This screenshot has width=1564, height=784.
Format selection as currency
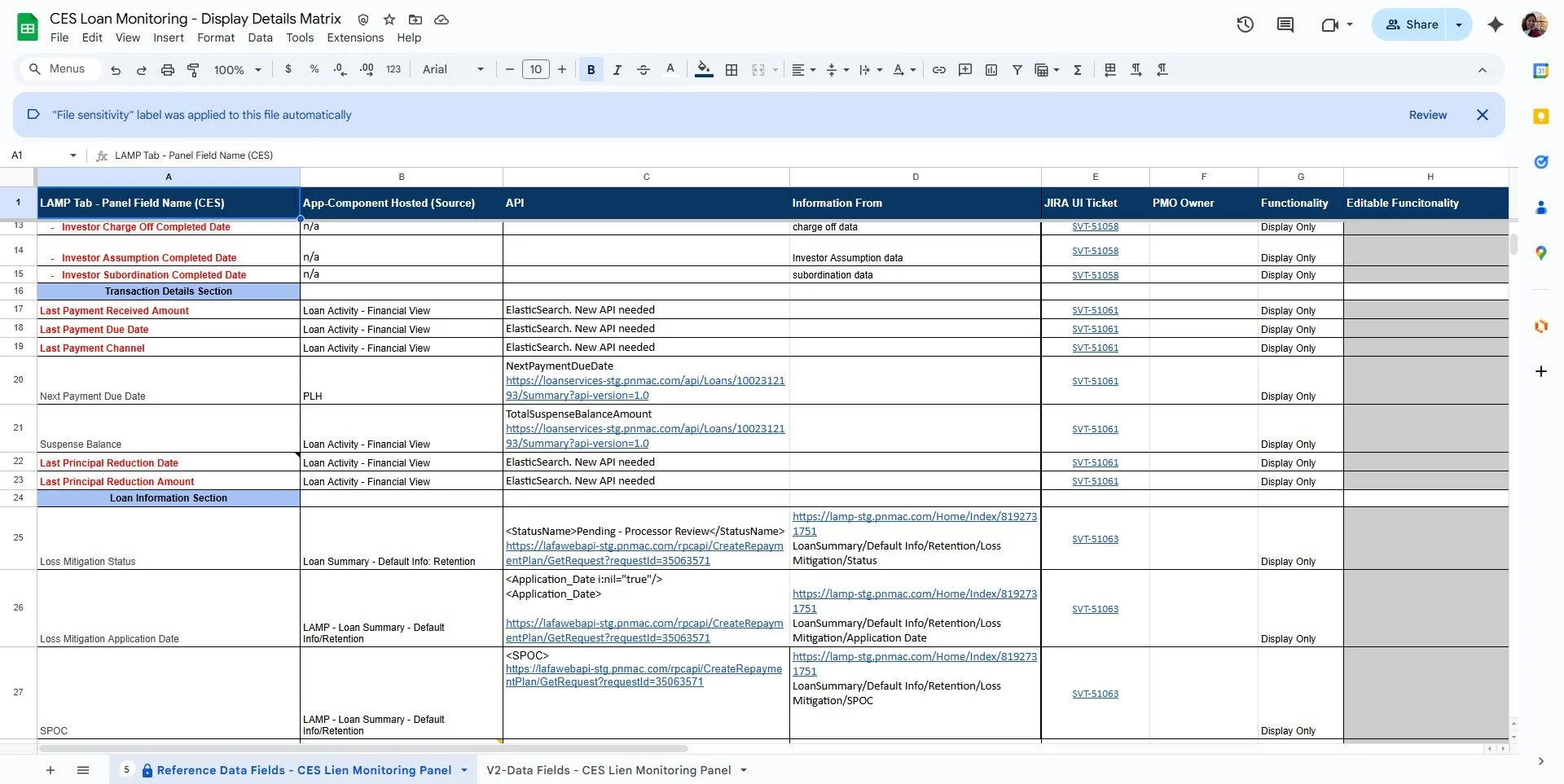(288, 70)
